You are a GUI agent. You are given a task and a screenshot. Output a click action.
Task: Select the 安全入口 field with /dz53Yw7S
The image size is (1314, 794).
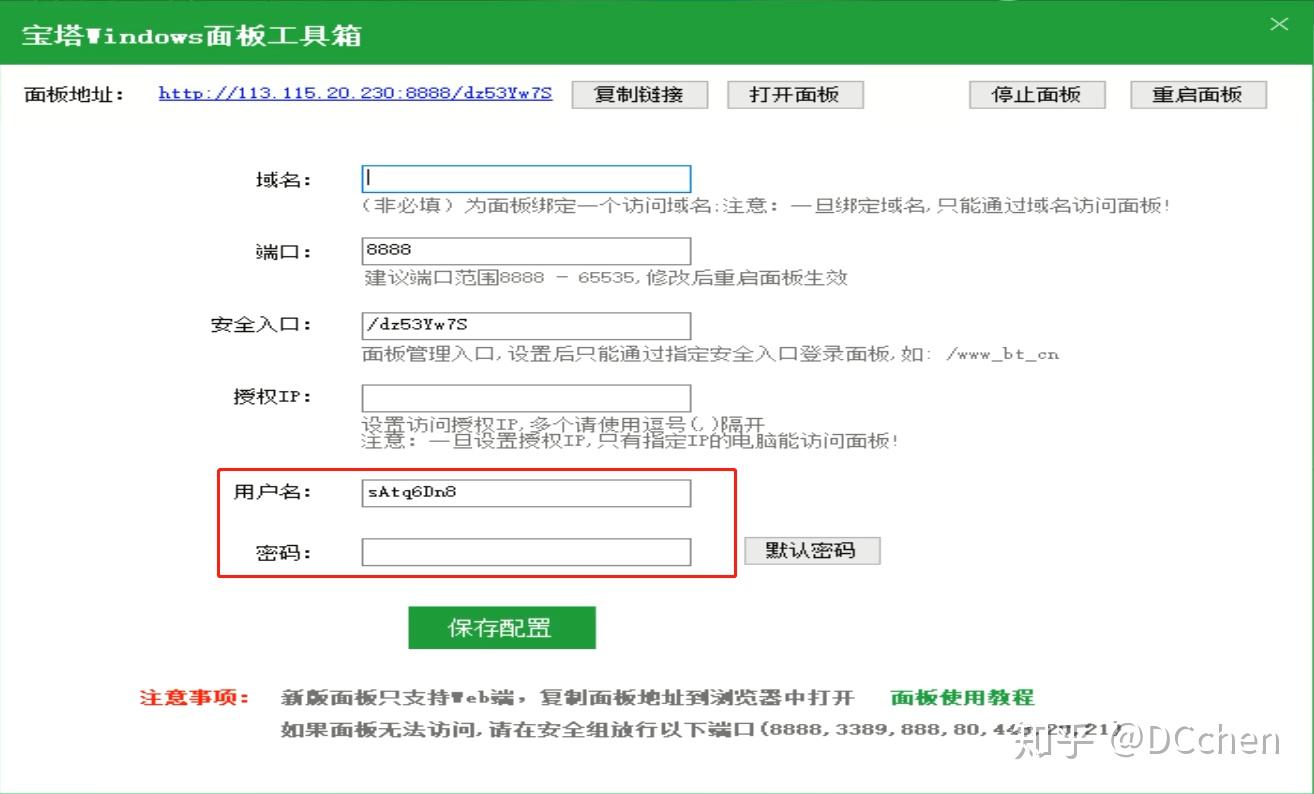[526, 325]
